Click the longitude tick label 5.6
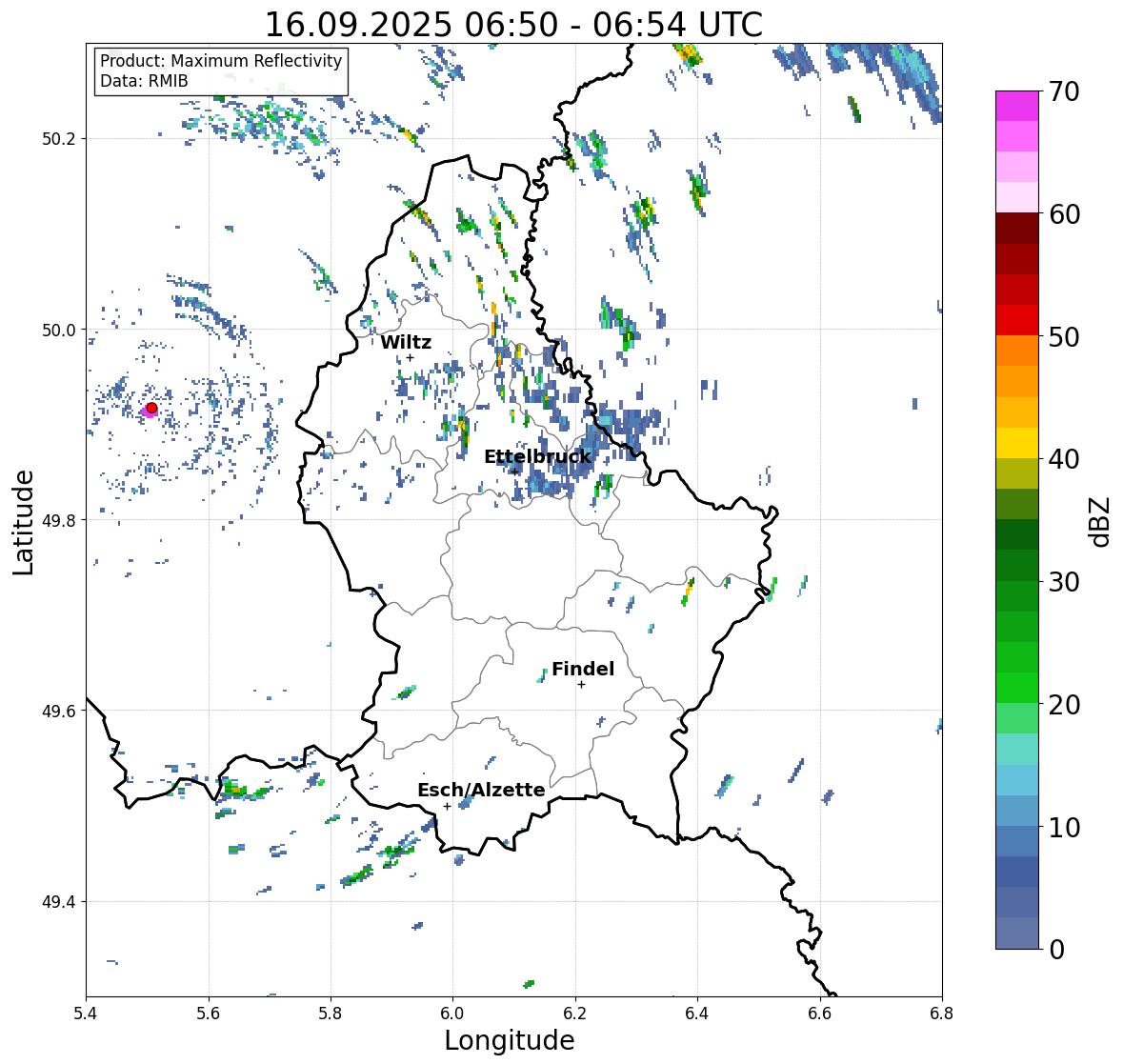 click(x=209, y=1013)
